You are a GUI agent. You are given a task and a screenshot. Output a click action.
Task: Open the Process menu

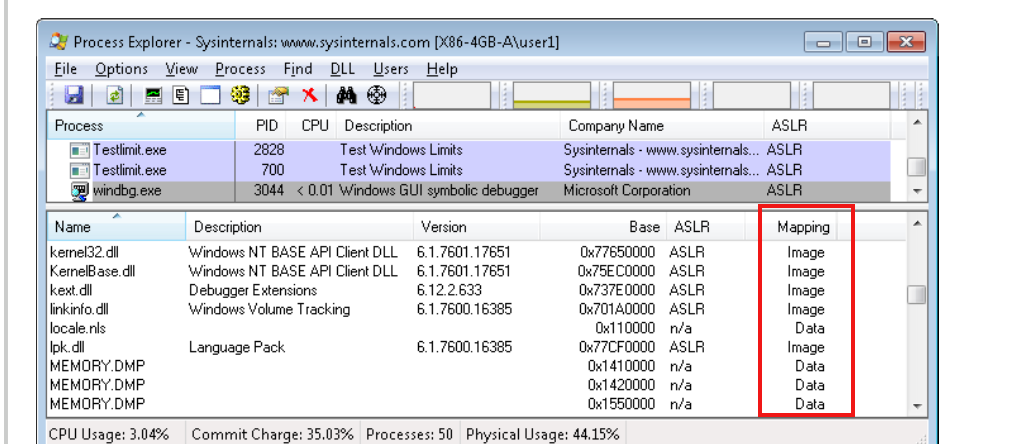(240, 68)
